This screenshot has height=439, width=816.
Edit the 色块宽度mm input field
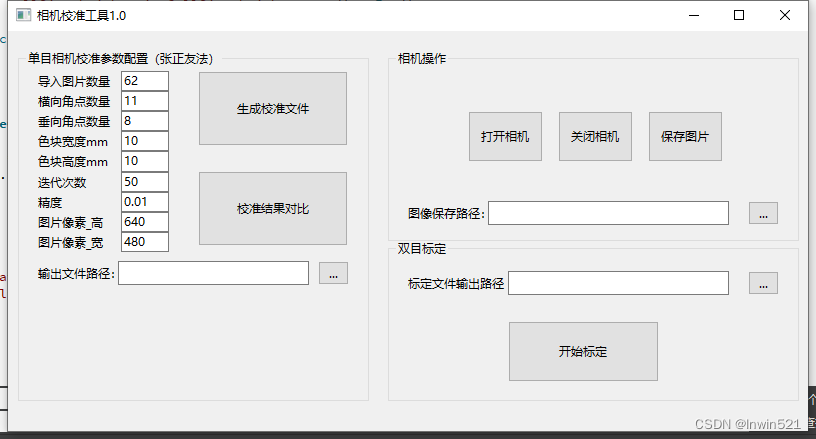coord(145,141)
